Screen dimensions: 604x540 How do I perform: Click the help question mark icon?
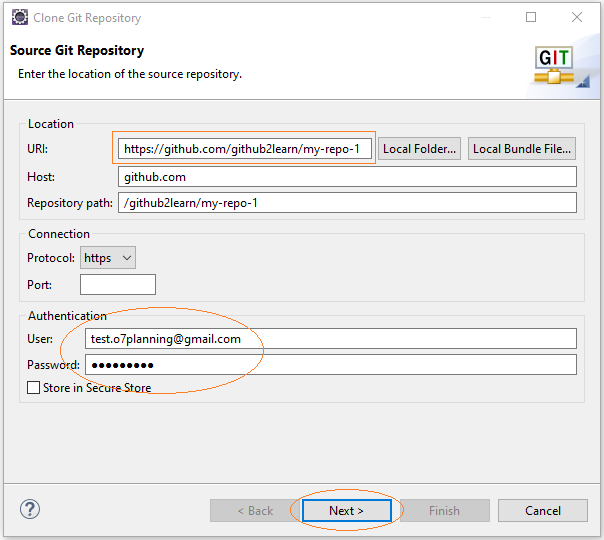point(30,510)
